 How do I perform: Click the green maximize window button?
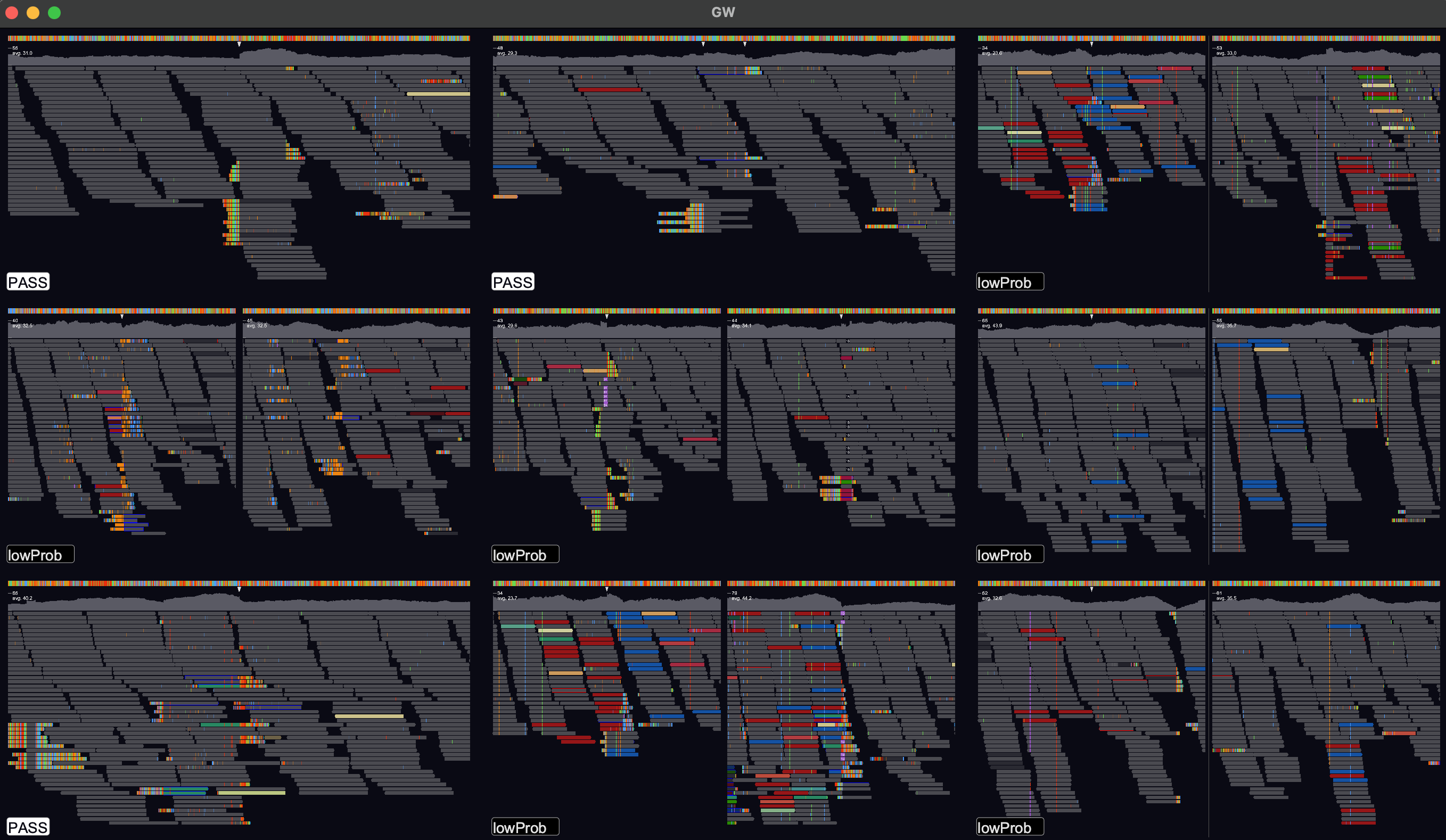click(54, 13)
